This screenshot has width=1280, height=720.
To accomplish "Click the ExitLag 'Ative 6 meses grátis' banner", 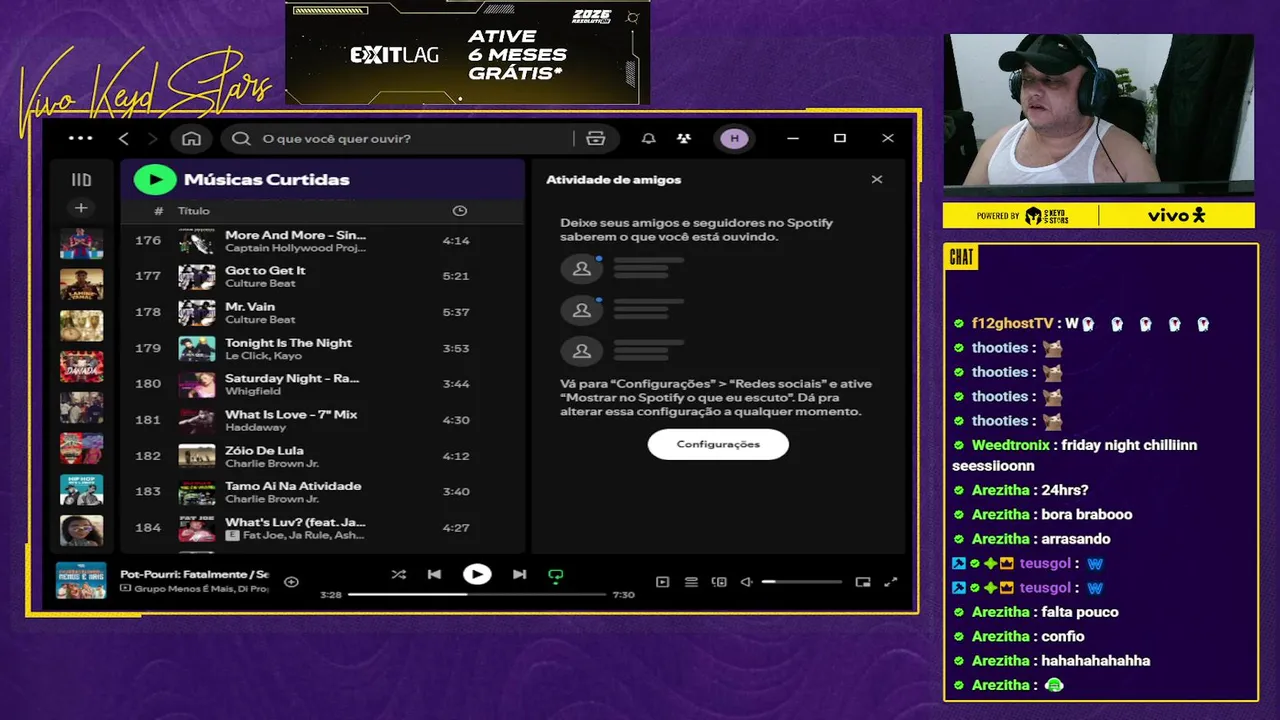I will [467, 53].
